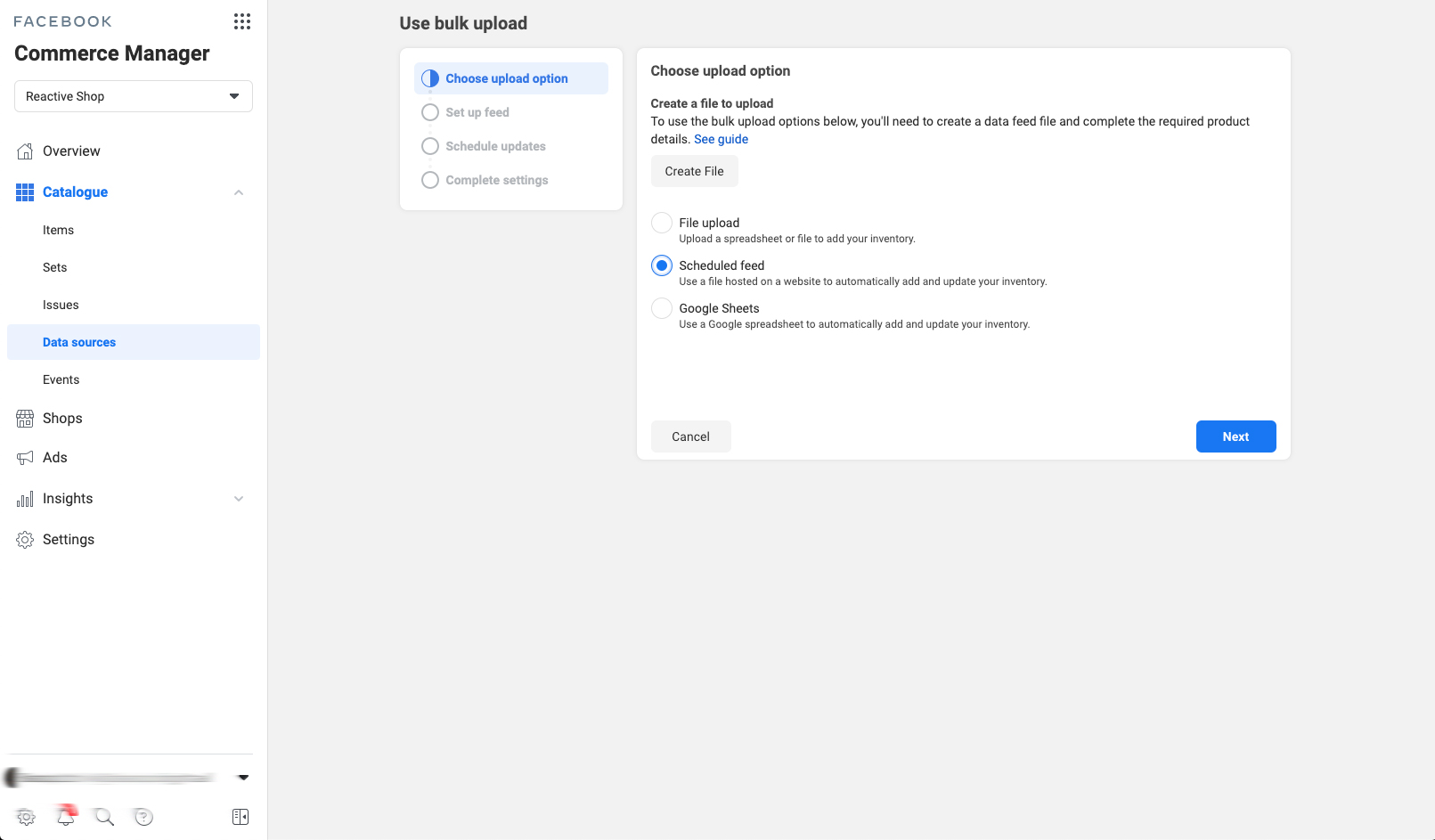This screenshot has height=840, width=1435.
Task: Click the Use bulk upload heading
Action: [463, 23]
